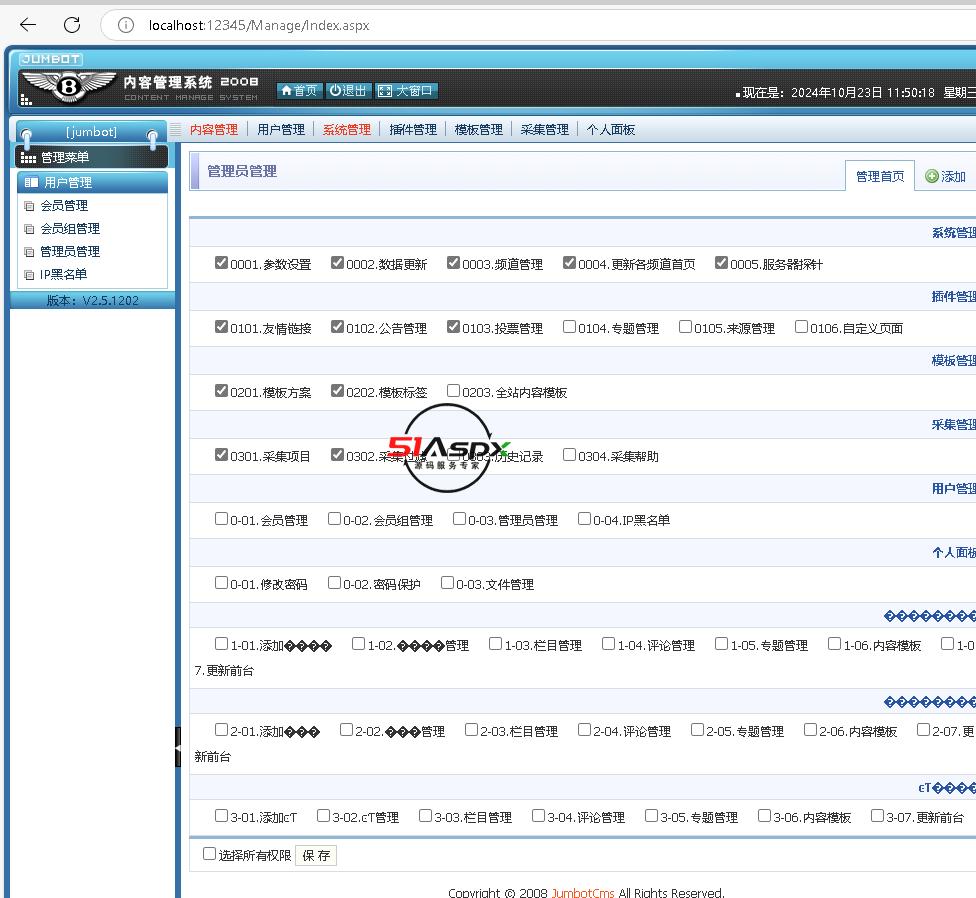Click the 退出 logout power icon
Screen dimensions: 976x898
click(x=336, y=91)
